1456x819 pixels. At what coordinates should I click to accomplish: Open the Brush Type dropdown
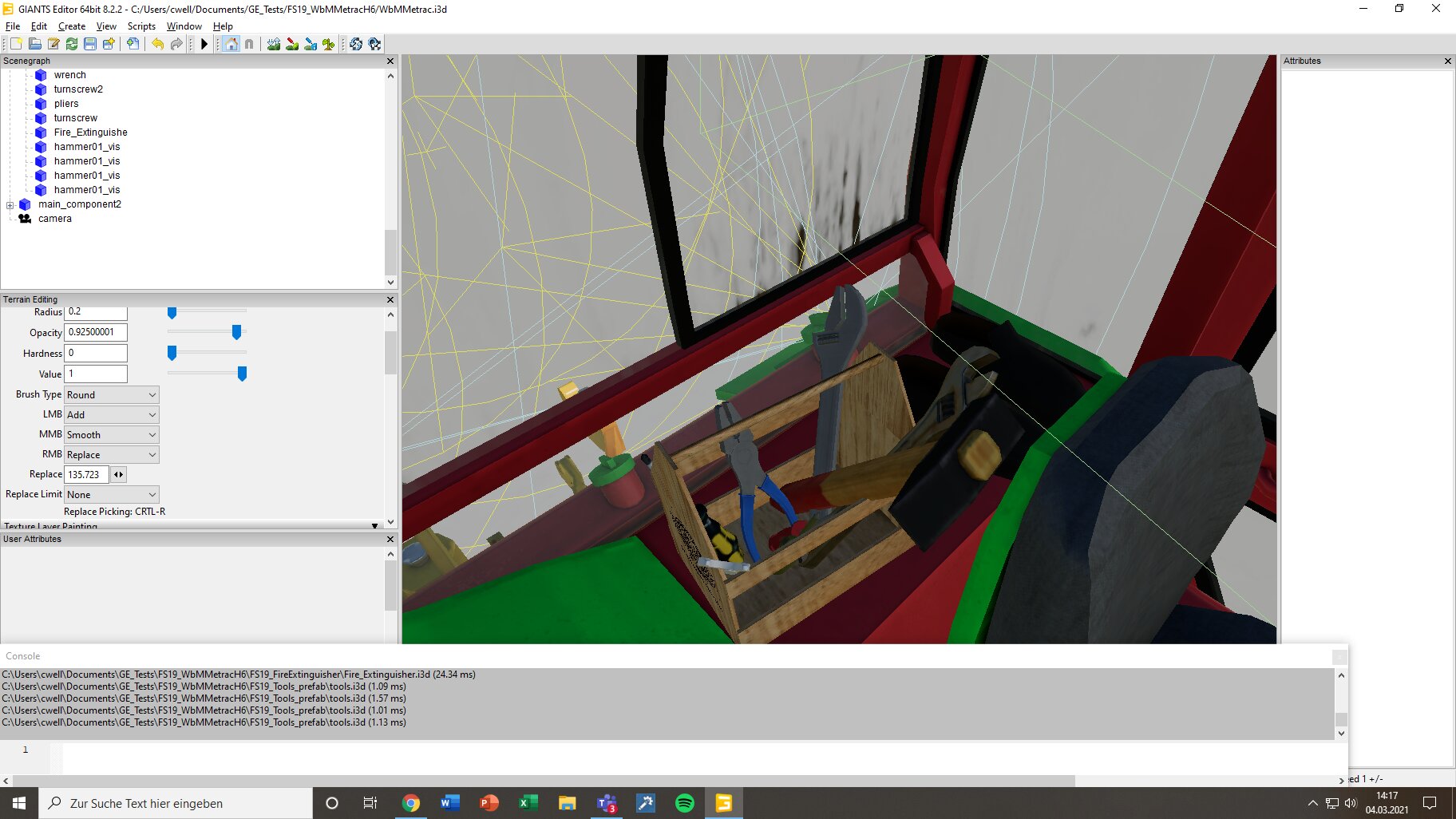pos(111,395)
